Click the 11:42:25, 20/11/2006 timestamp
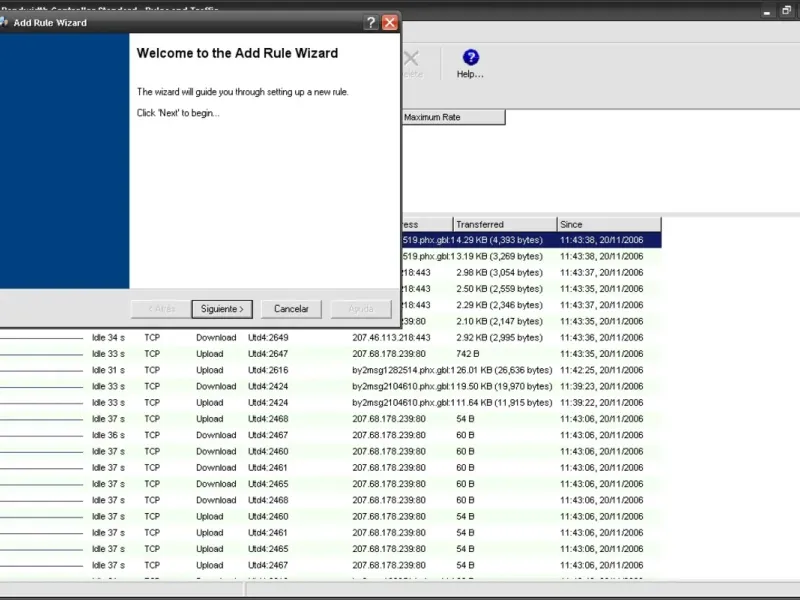The image size is (800, 600). 602,370
